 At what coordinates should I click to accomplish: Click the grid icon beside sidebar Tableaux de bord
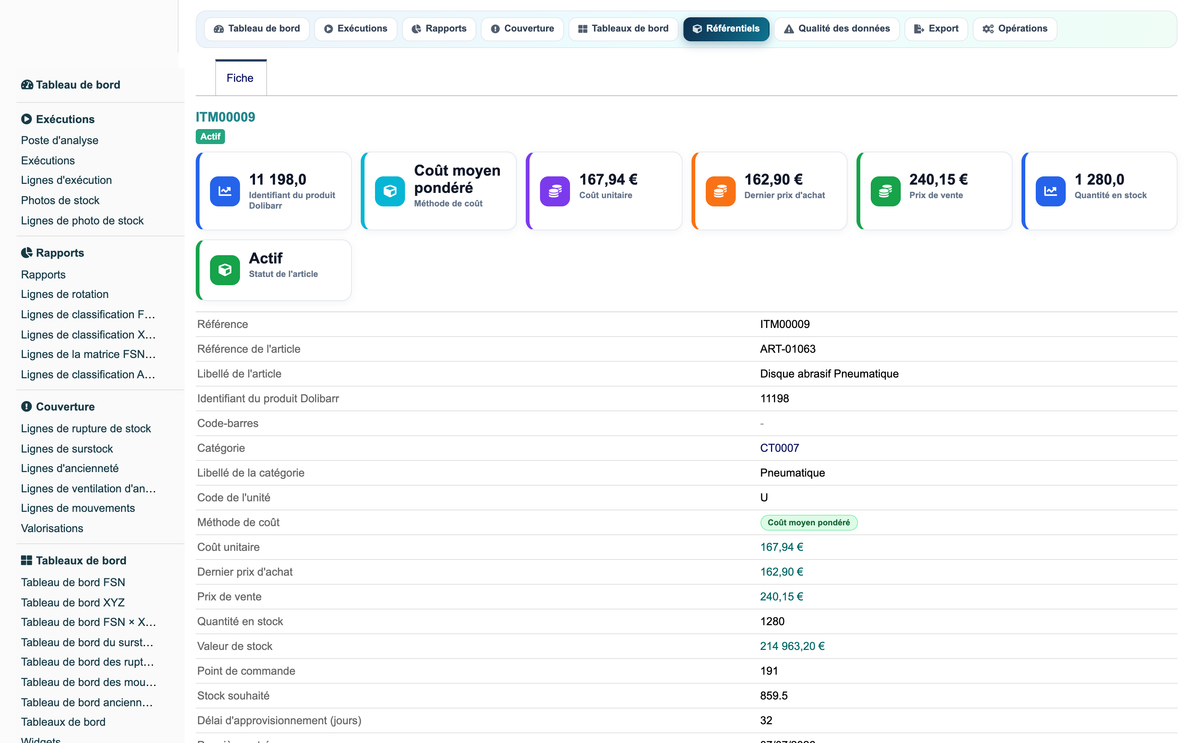[27, 561]
